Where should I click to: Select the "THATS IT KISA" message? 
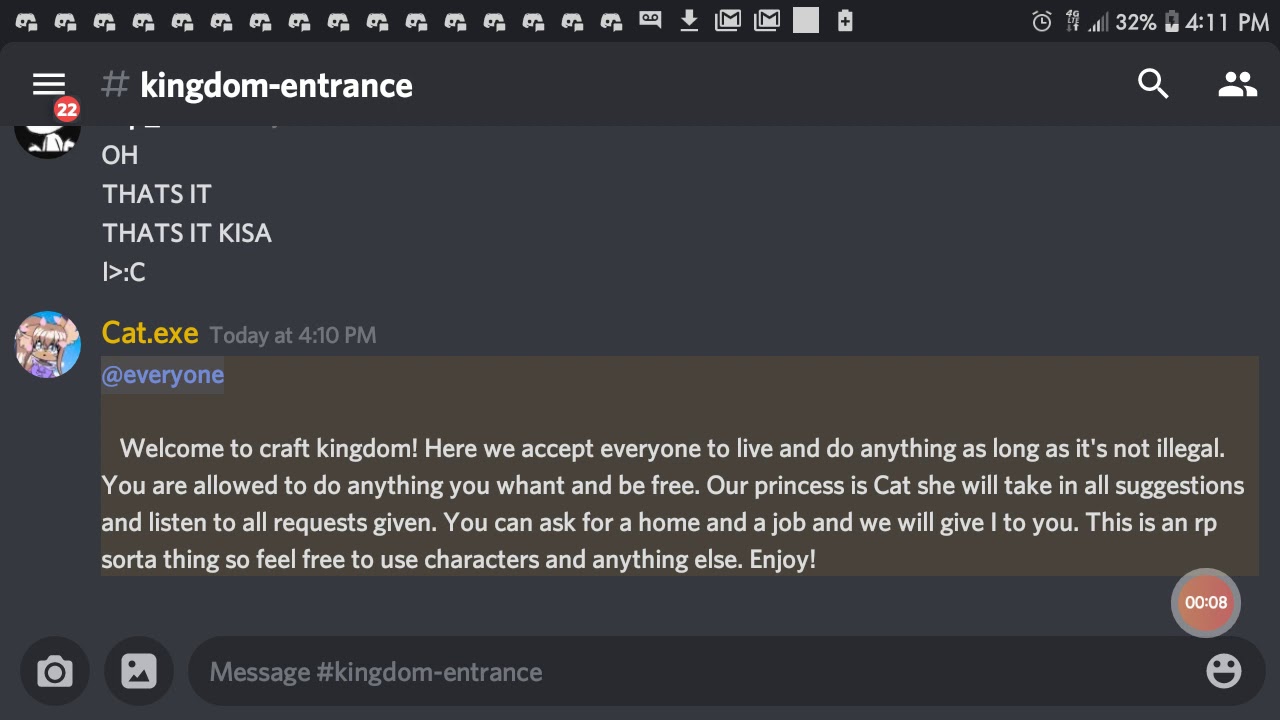187,233
